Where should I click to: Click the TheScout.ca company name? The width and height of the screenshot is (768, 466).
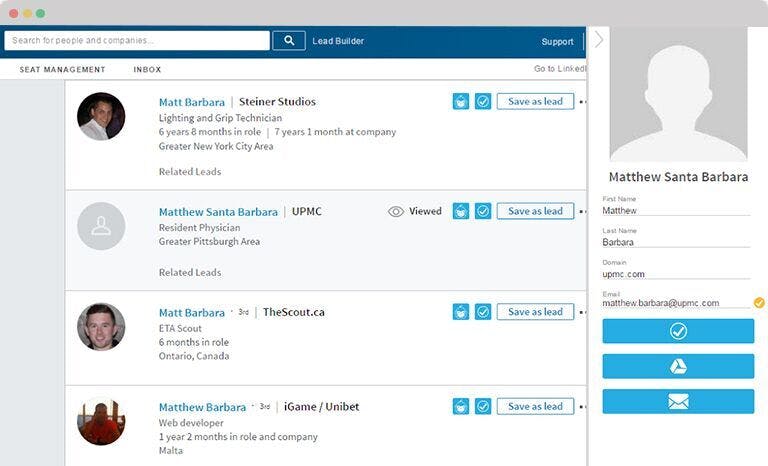(x=293, y=312)
